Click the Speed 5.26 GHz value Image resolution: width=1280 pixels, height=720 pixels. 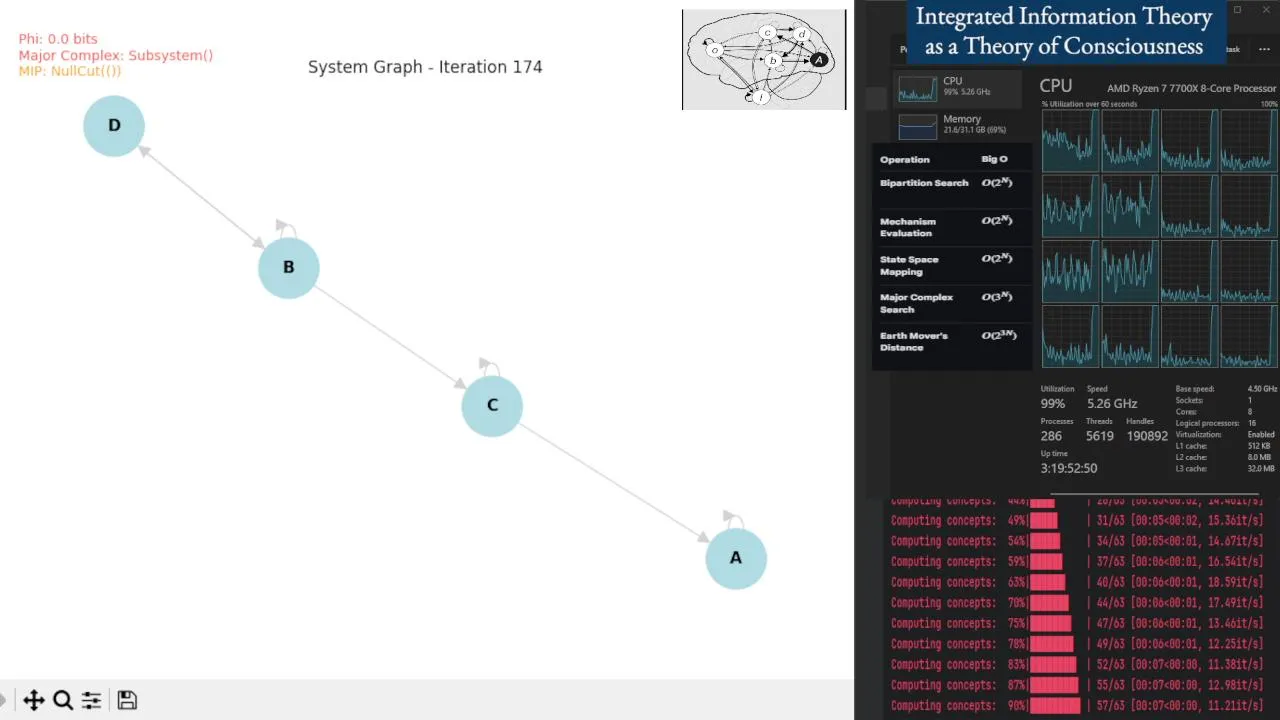1112,404
